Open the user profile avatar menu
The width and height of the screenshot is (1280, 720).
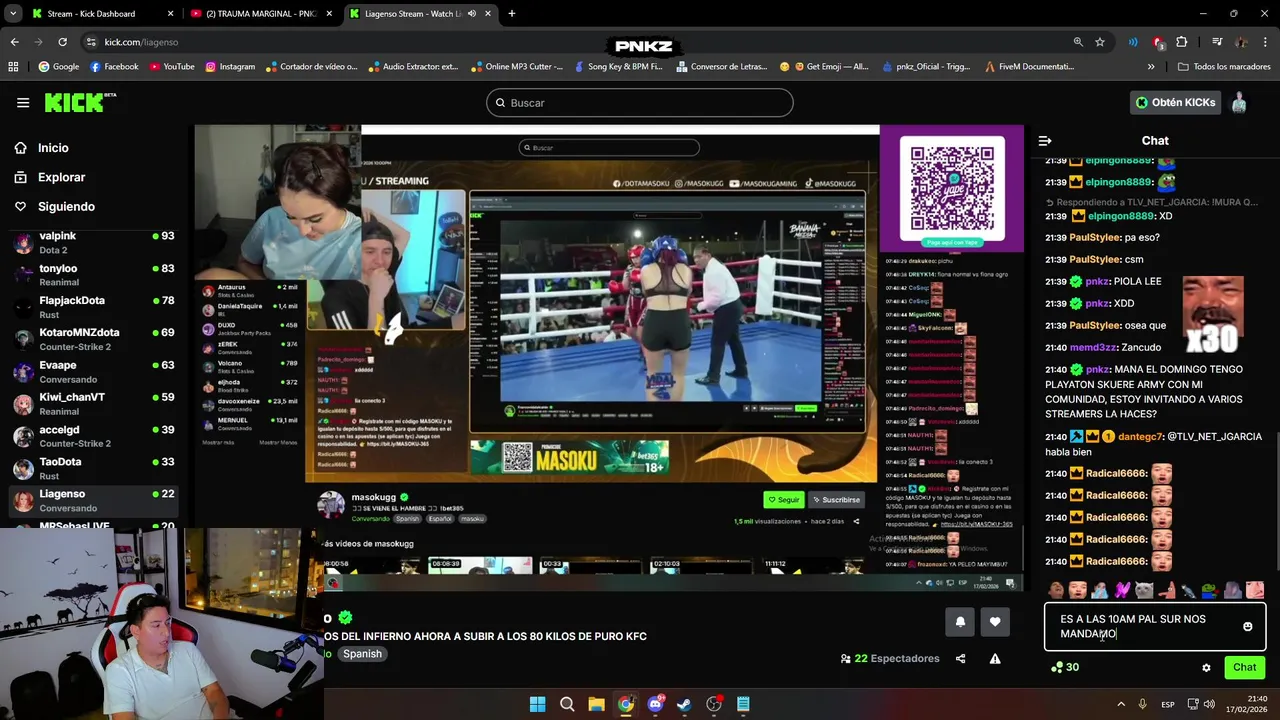coord(1238,102)
